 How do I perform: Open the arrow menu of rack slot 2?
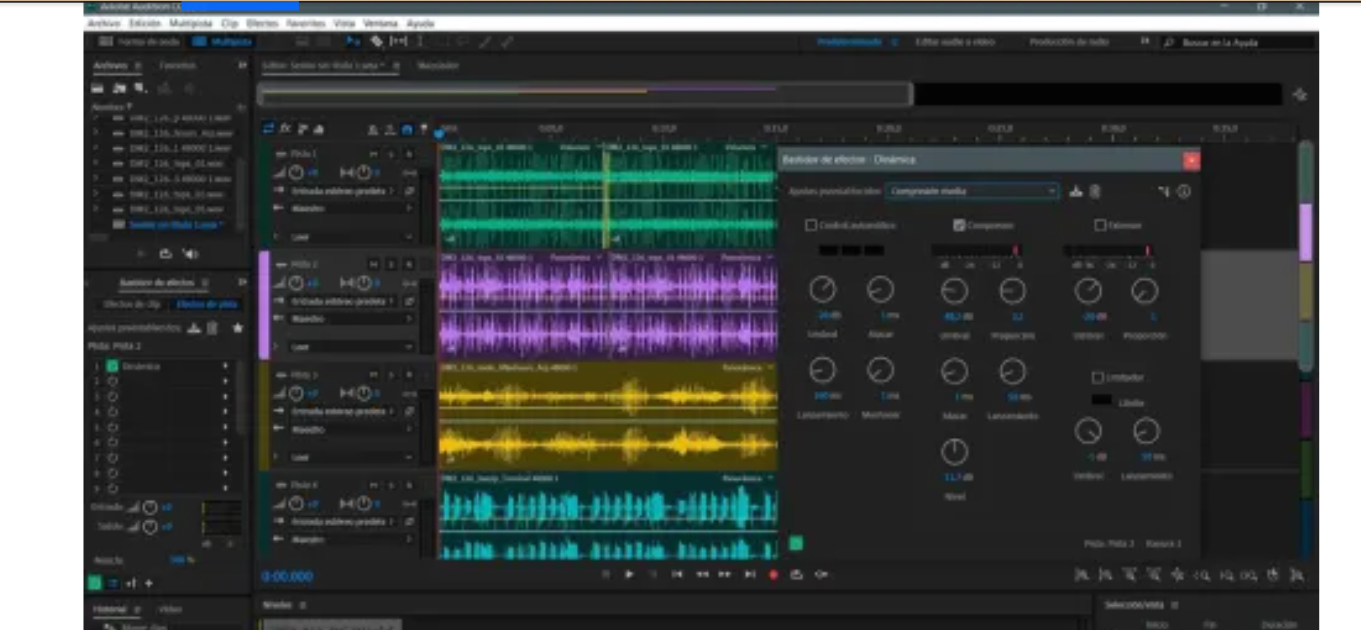click(224, 381)
